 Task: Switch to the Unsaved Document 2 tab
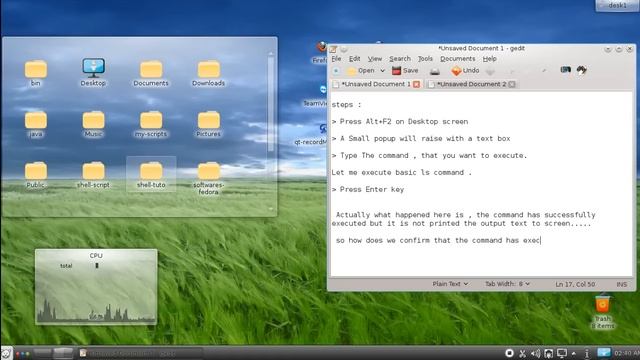[471, 84]
